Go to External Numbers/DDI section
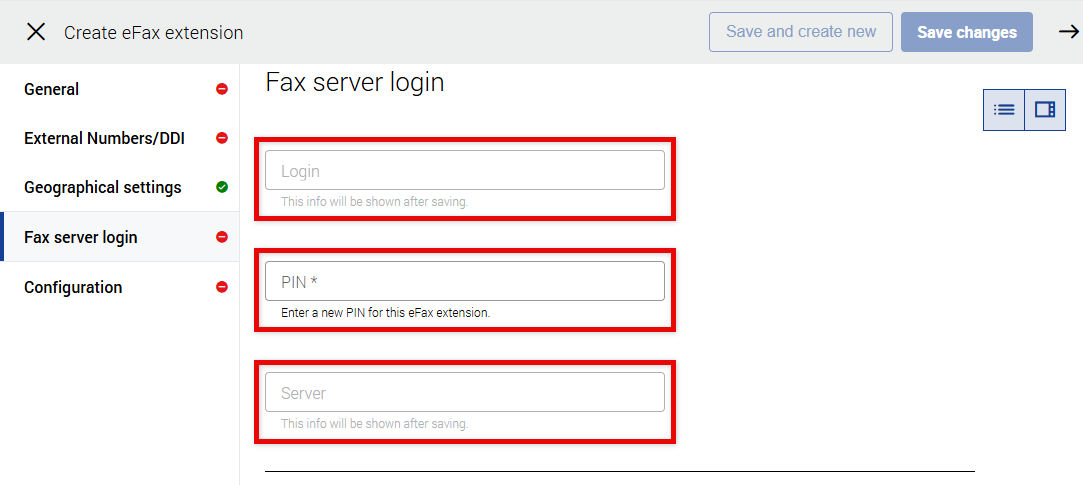Screen dimensions: 1083x485 [104, 138]
